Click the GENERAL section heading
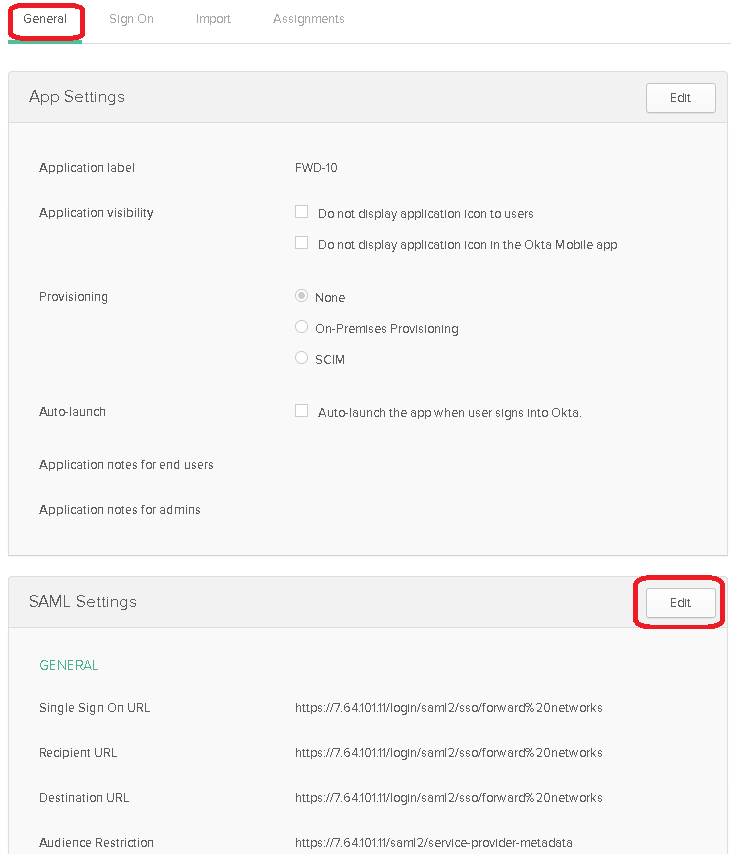Screen dimensions: 731x854 click(69, 665)
